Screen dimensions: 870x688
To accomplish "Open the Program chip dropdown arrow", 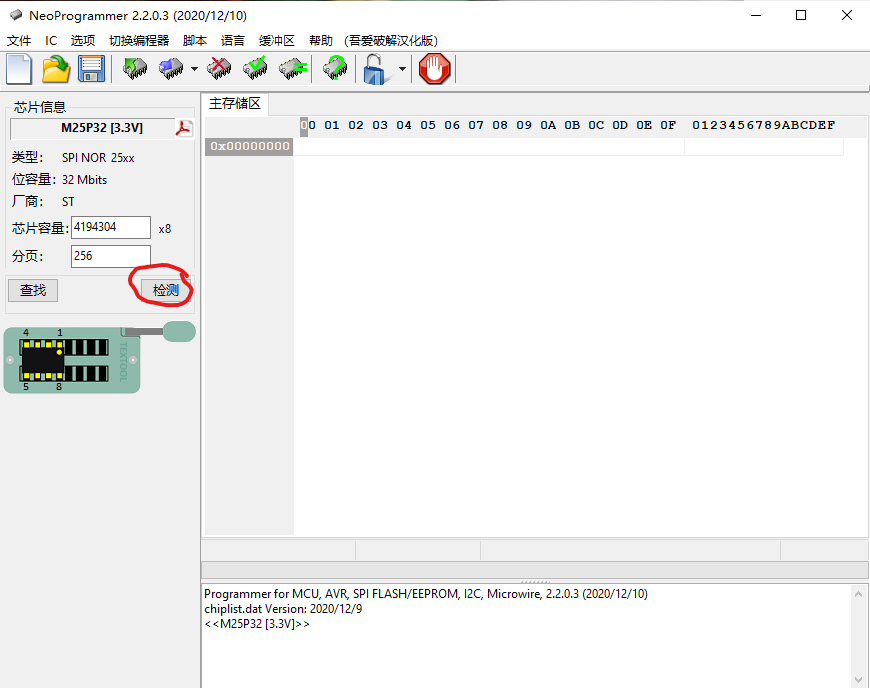I will pyautogui.click(x=194, y=69).
